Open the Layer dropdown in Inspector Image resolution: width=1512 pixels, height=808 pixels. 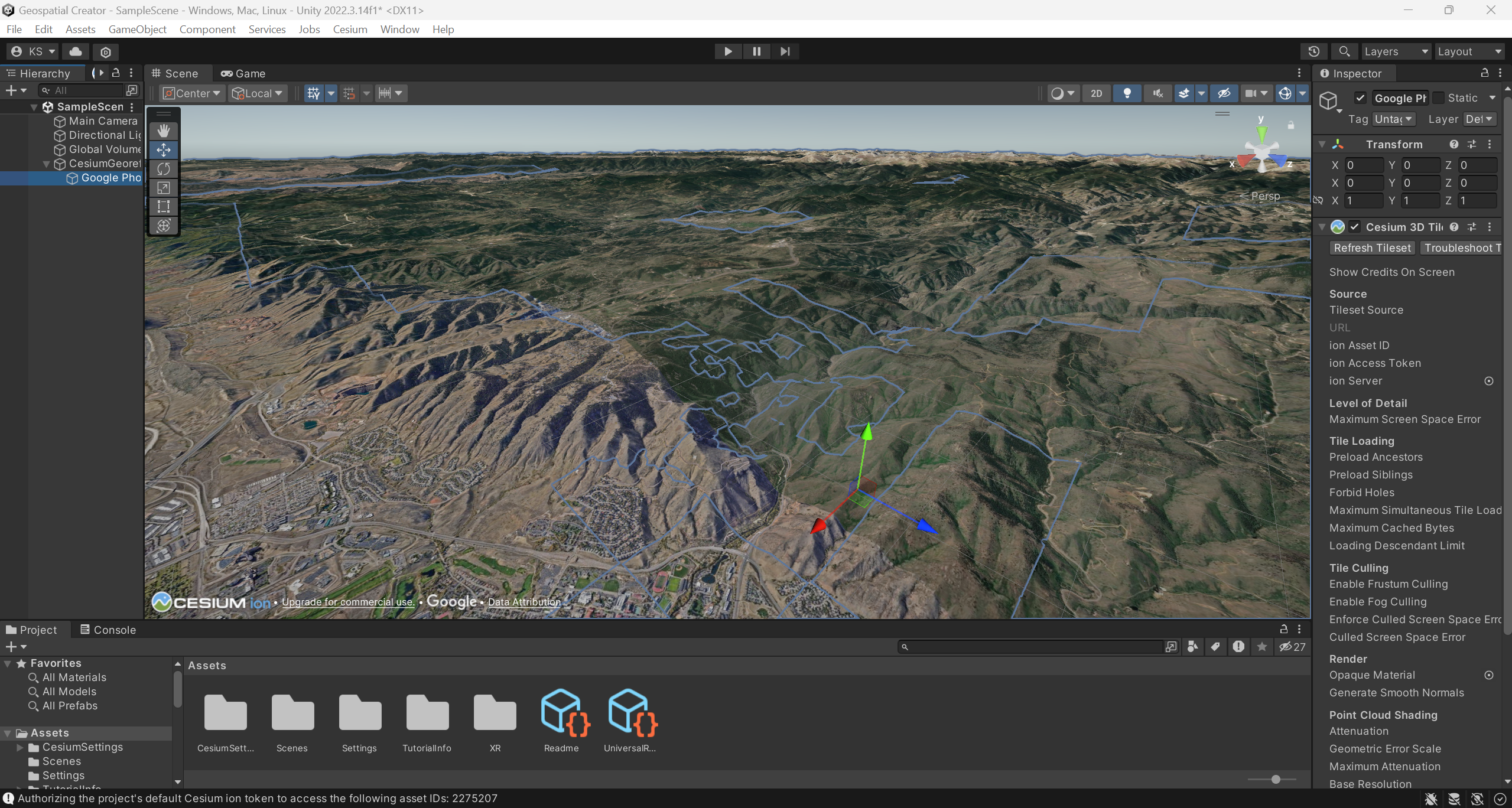1480,119
